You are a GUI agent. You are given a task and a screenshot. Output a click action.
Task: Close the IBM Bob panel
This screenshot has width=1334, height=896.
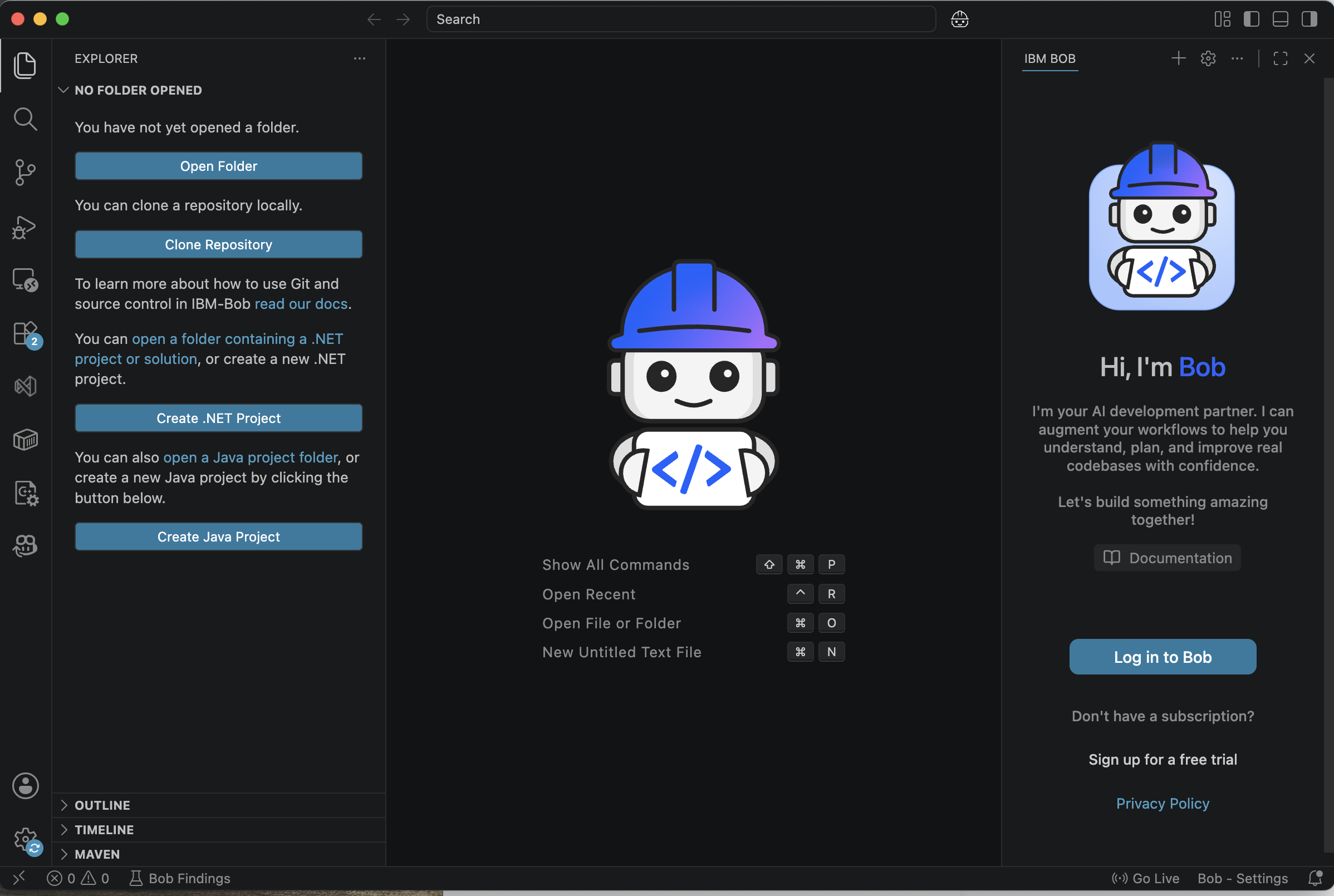pyautogui.click(x=1310, y=58)
